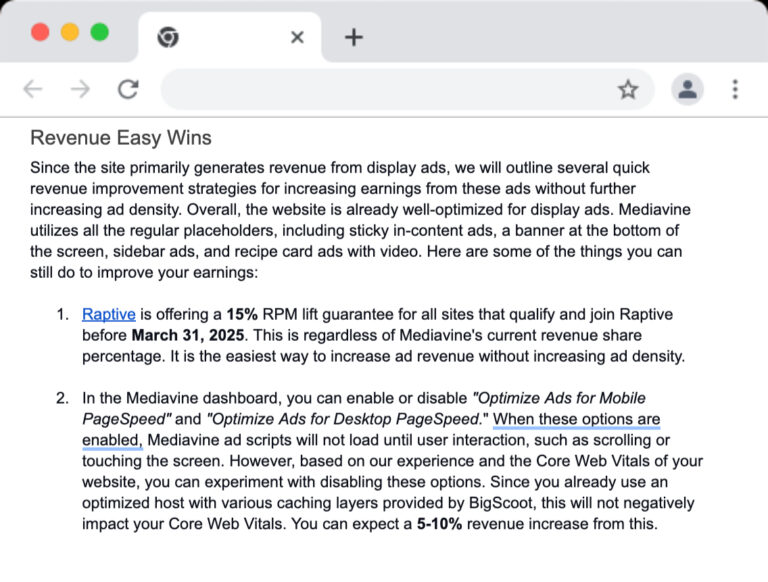This screenshot has width=768, height=582.
Task: Open the user profile avatar menu
Action: (x=687, y=89)
